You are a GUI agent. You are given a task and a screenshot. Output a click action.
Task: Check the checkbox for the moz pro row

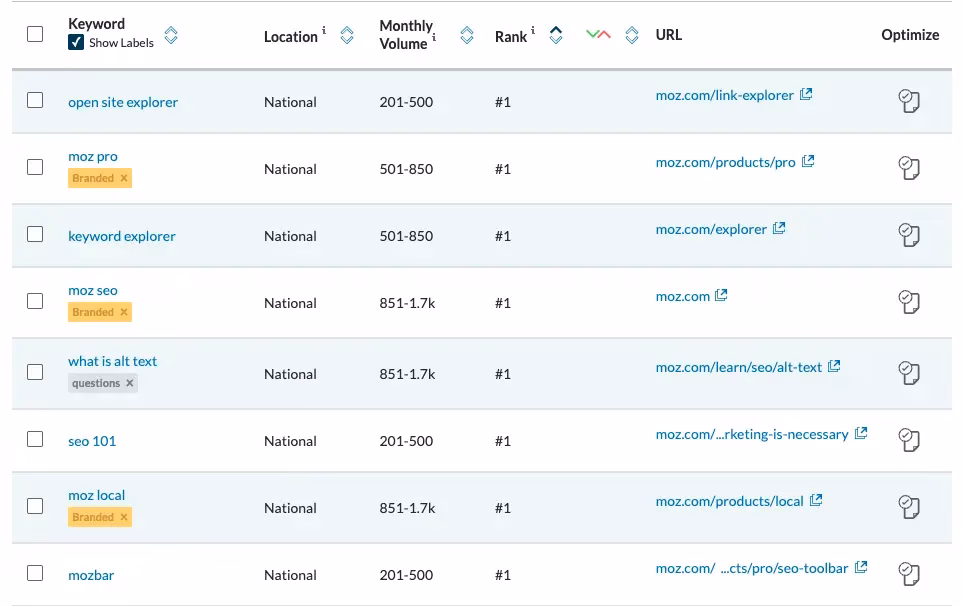click(x=35, y=168)
